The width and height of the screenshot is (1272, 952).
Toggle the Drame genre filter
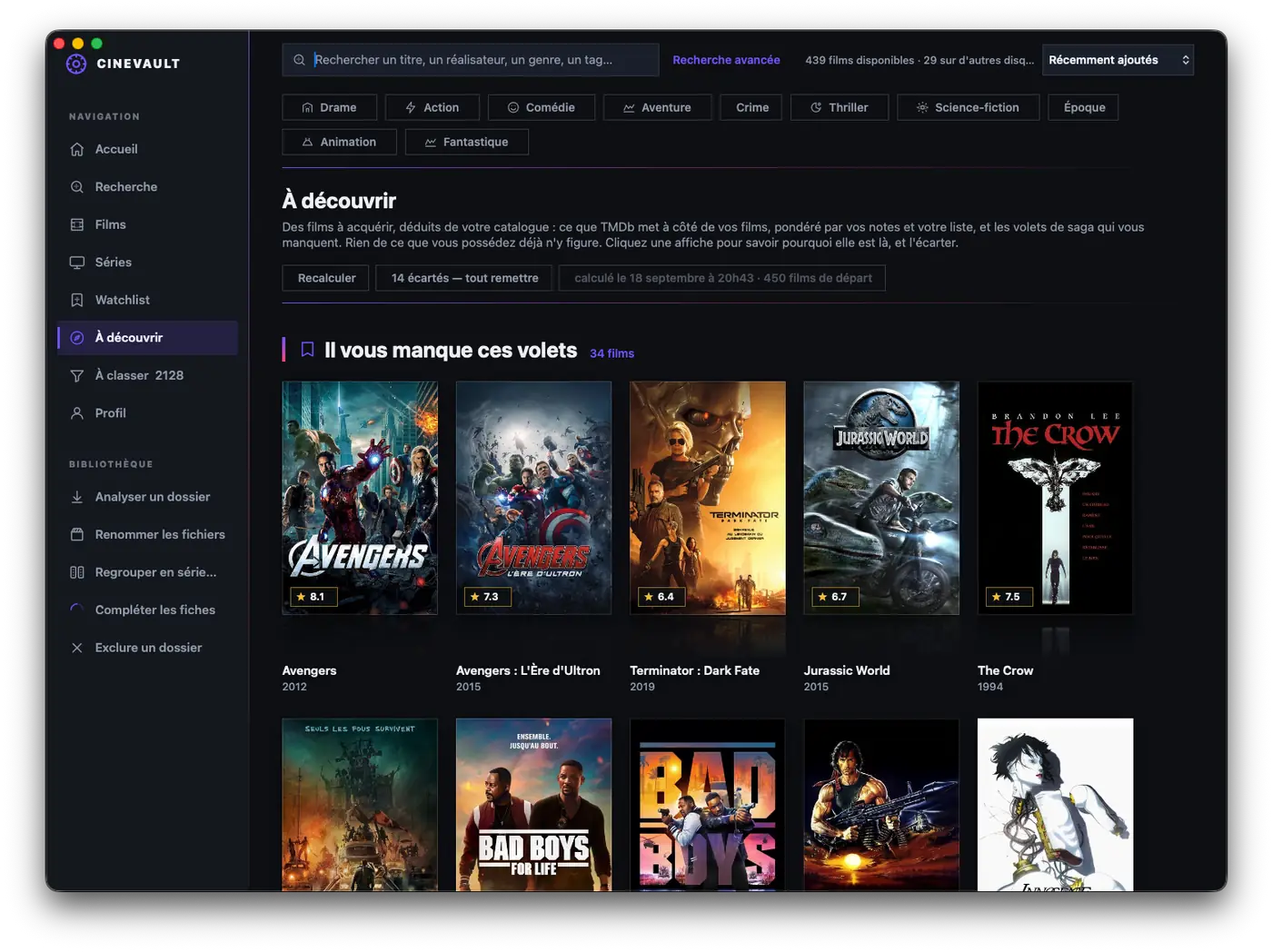tap(329, 107)
